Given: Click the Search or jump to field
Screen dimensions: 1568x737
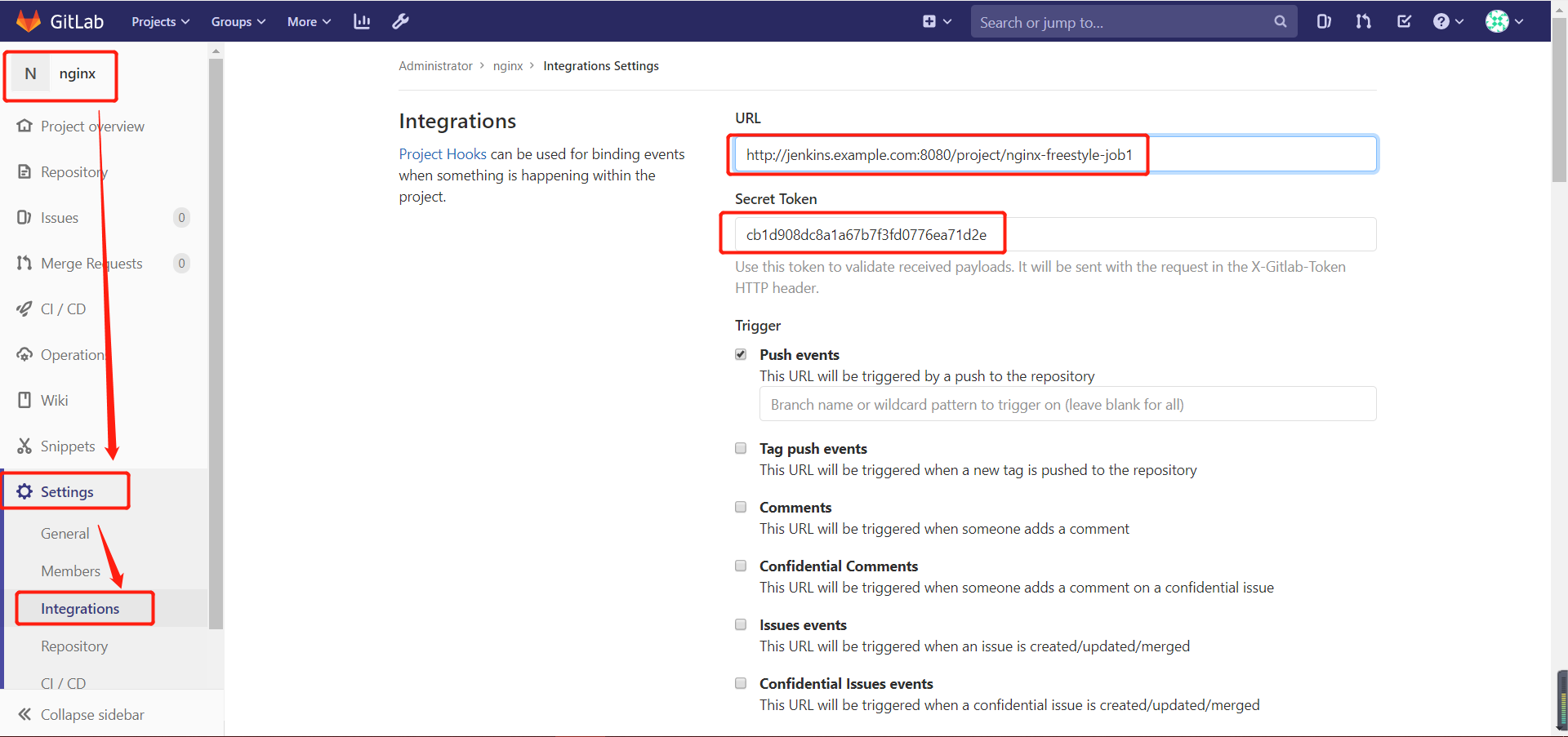Looking at the screenshot, I should click(x=1134, y=22).
